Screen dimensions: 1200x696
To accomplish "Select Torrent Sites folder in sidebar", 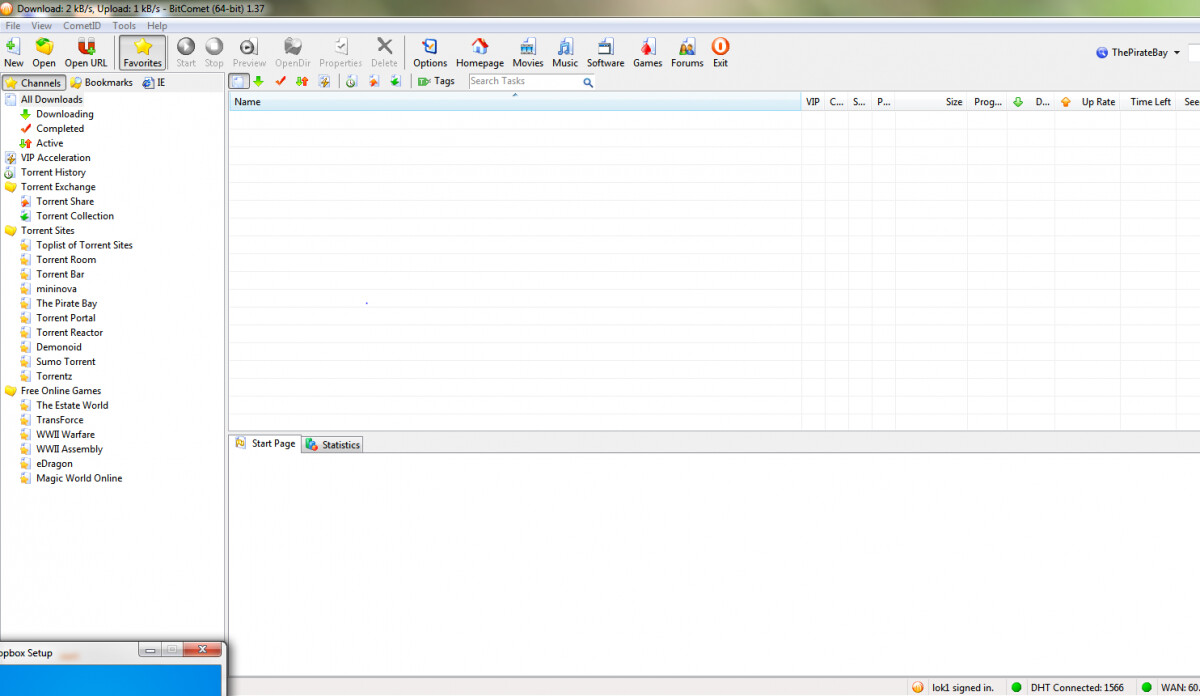I will [x=47, y=231].
